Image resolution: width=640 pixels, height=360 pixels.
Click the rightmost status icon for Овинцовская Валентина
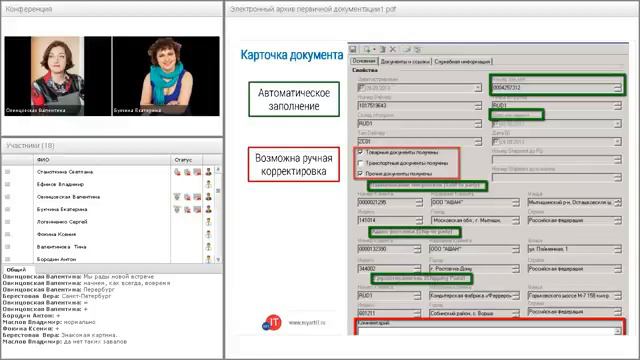197,197
